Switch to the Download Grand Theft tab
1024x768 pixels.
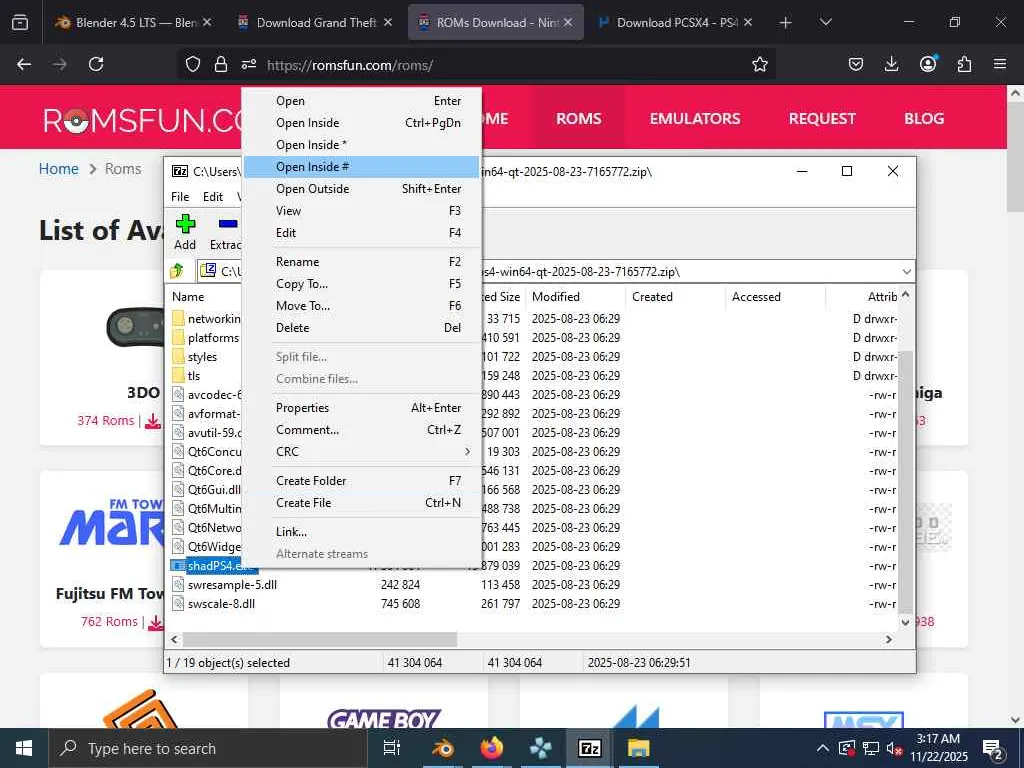pos(315,23)
